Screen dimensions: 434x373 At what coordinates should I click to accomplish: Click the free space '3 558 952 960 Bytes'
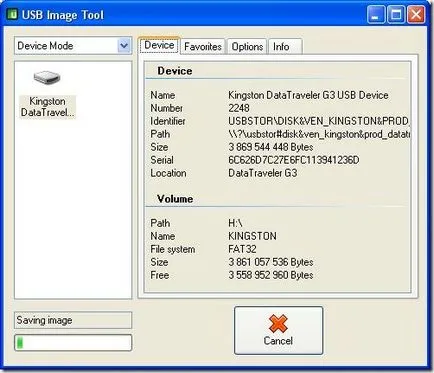tap(271, 275)
